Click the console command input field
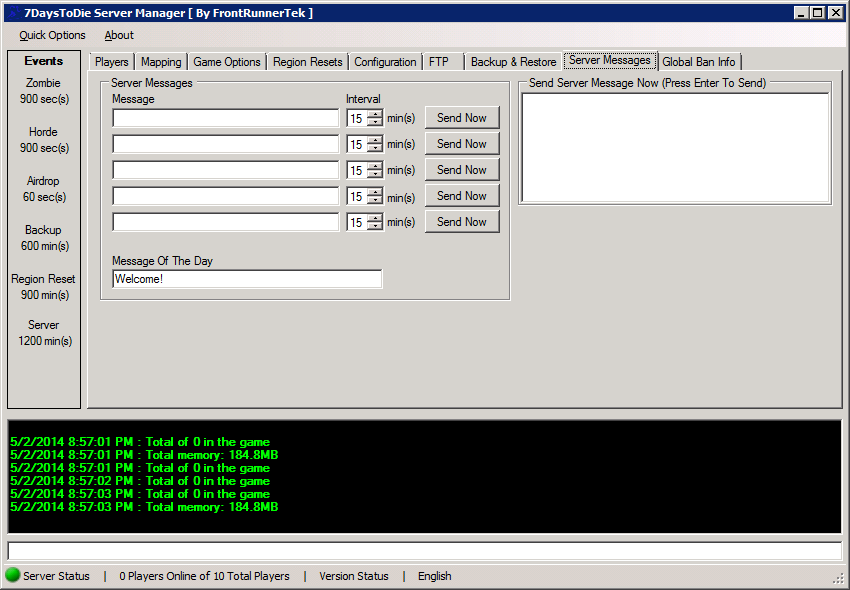The image size is (850, 590). pyautogui.click(x=424, y=551)
